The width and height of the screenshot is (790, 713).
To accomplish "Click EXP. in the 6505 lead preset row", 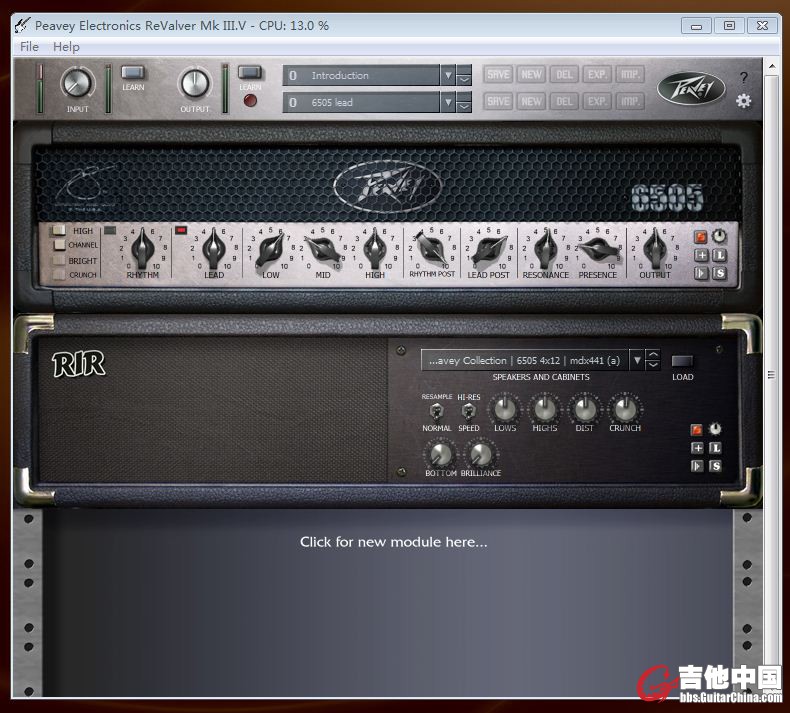I will [597, 101].
